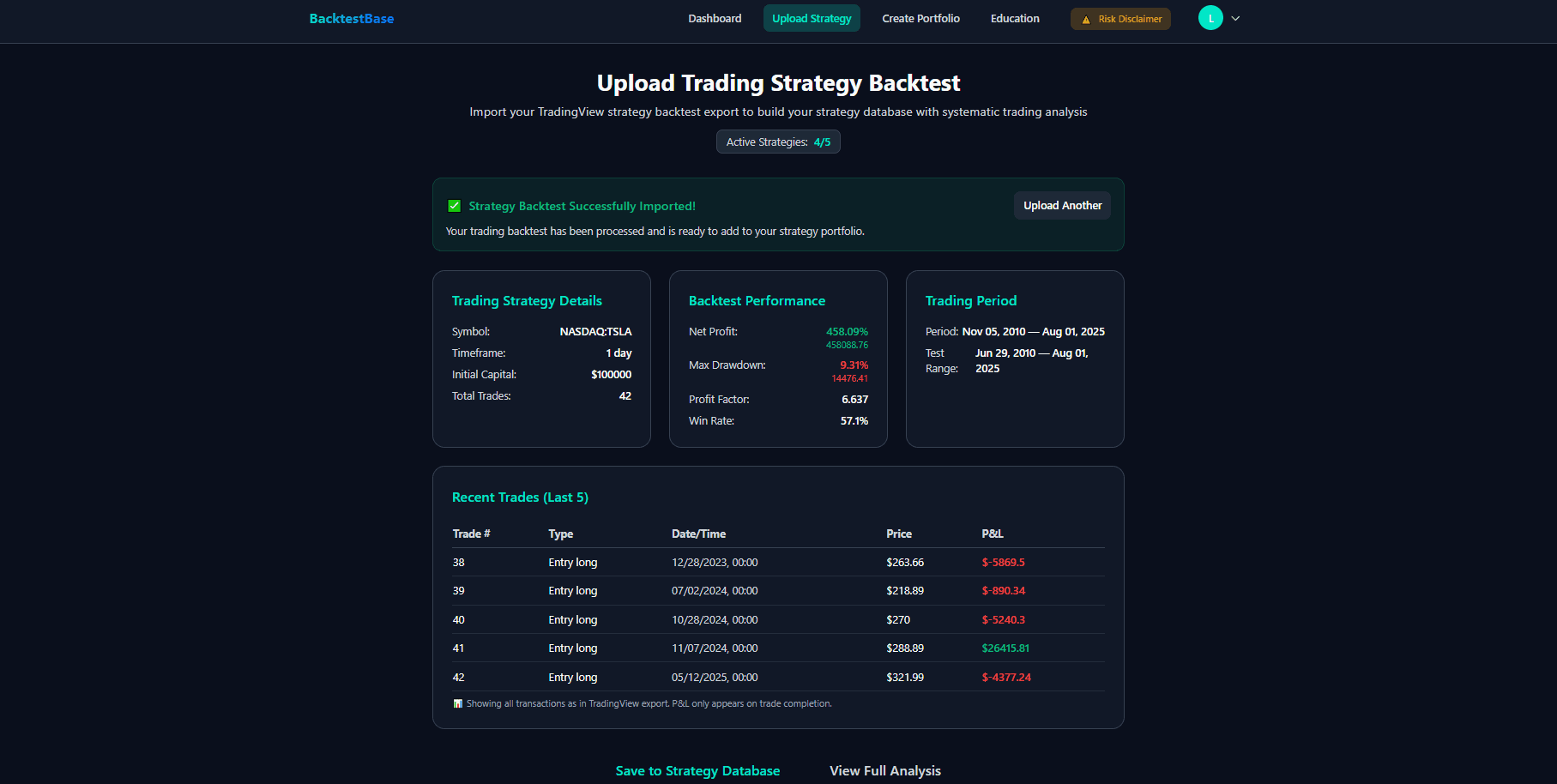Select the date 10/28/2024, 00:00
This screenshot has width=1557, height=784.
point(715,619)
